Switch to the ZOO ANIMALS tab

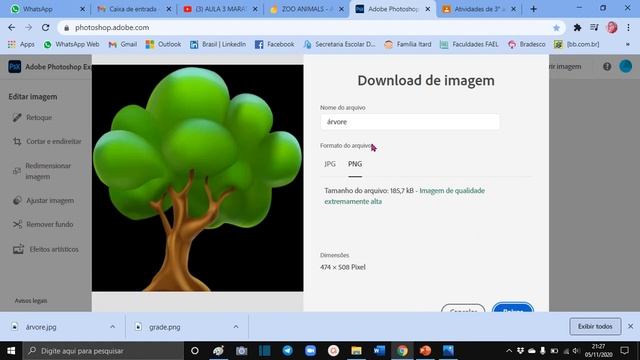pyautogui.click(x=307, y=9)
